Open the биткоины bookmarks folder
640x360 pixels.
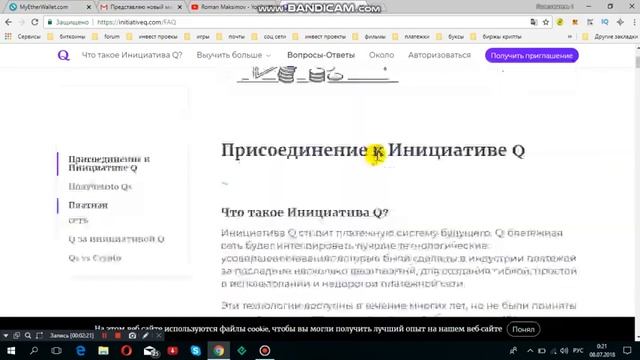67,36
